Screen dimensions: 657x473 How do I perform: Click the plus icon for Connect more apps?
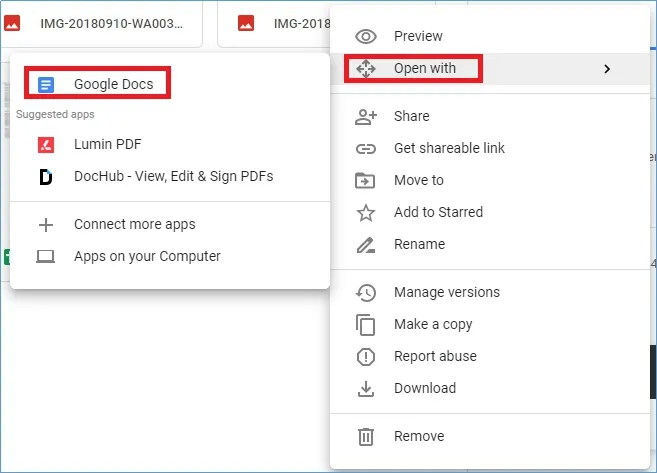46,225
